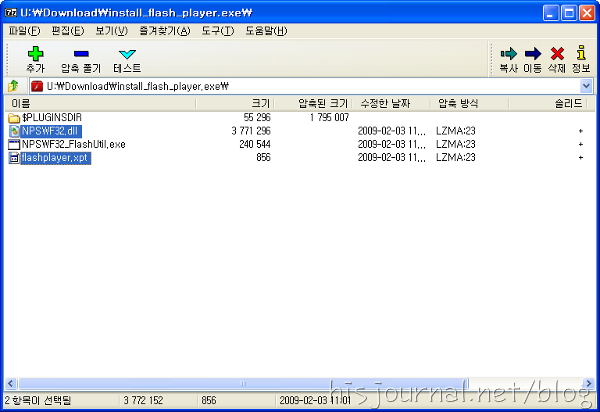Sort by the 솔리드 column header
600x412 pixels.
548,103
